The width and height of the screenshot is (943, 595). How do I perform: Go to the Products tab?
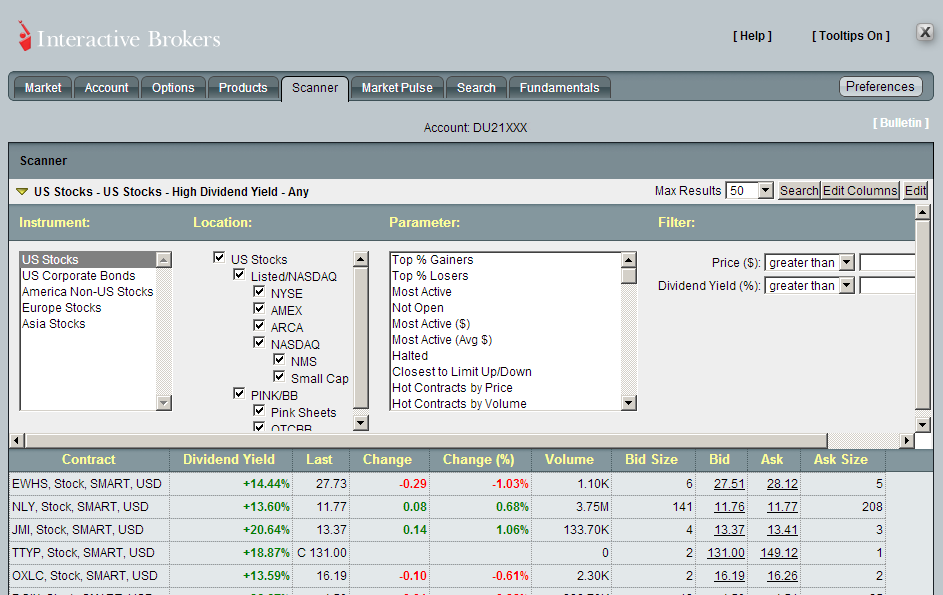tap(243, 88)
